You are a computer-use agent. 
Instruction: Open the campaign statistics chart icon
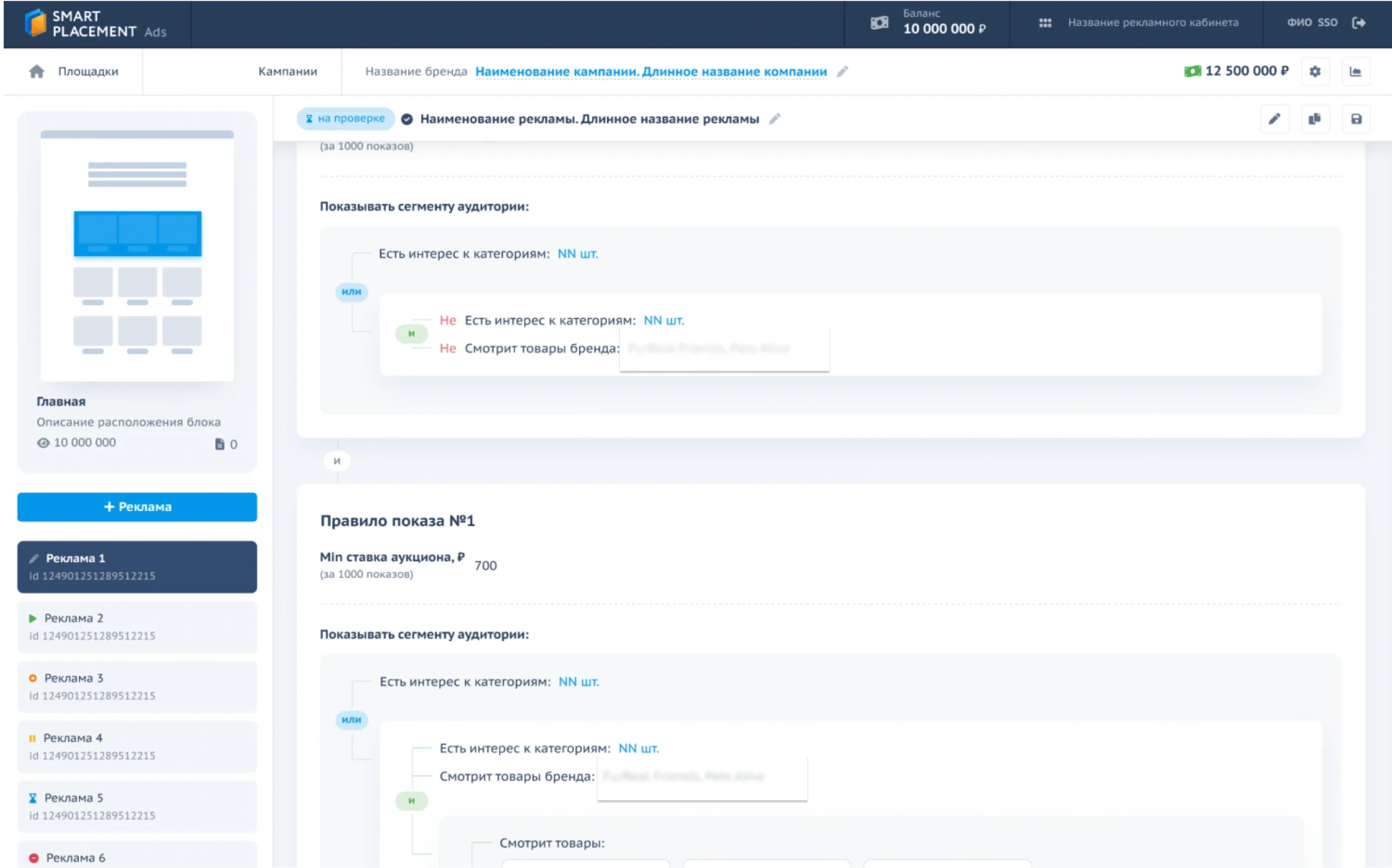tap(1355, 72)
